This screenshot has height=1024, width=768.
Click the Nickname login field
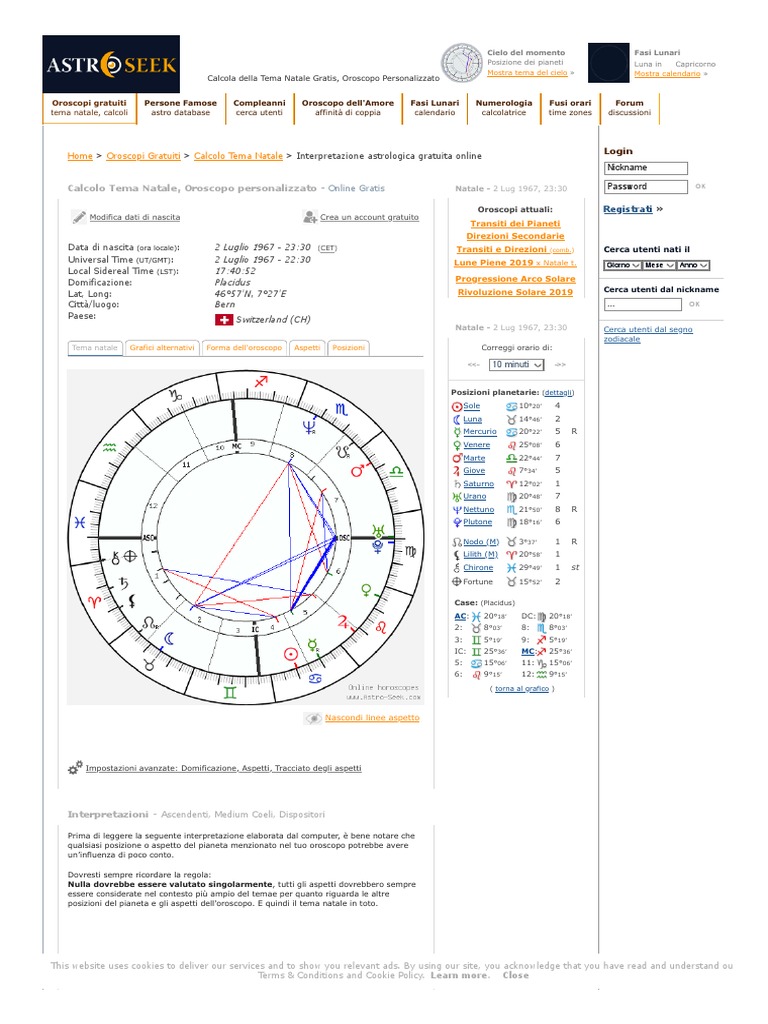[645, 168]
